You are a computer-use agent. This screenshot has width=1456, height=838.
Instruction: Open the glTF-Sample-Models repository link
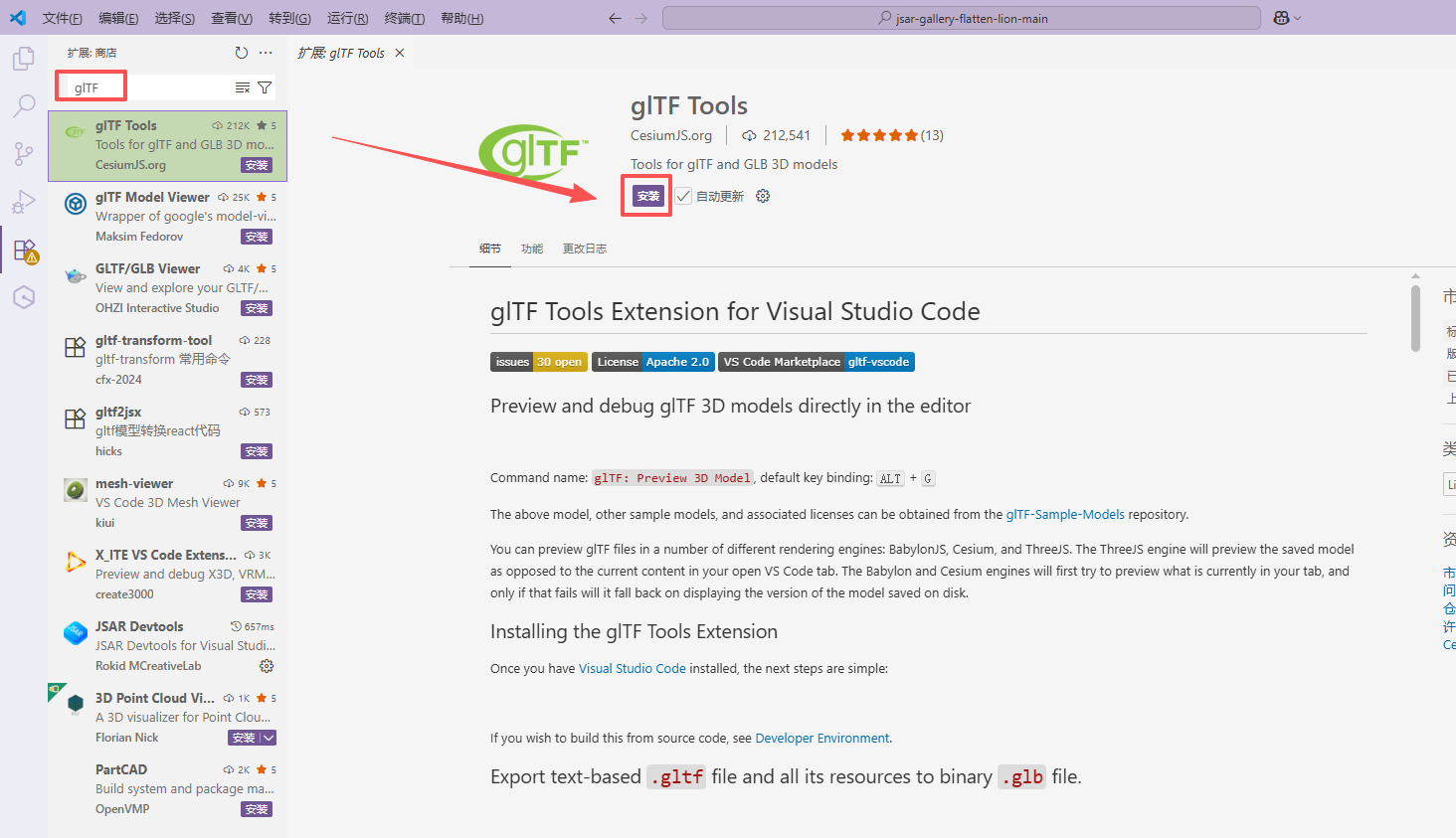[1065, 514]
